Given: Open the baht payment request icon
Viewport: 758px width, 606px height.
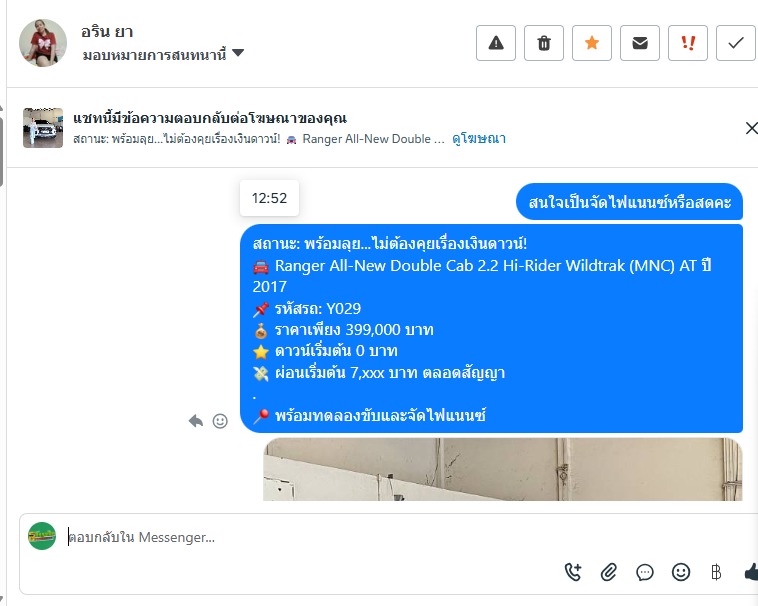Looking at the screenshot, I should coord(716,572).
